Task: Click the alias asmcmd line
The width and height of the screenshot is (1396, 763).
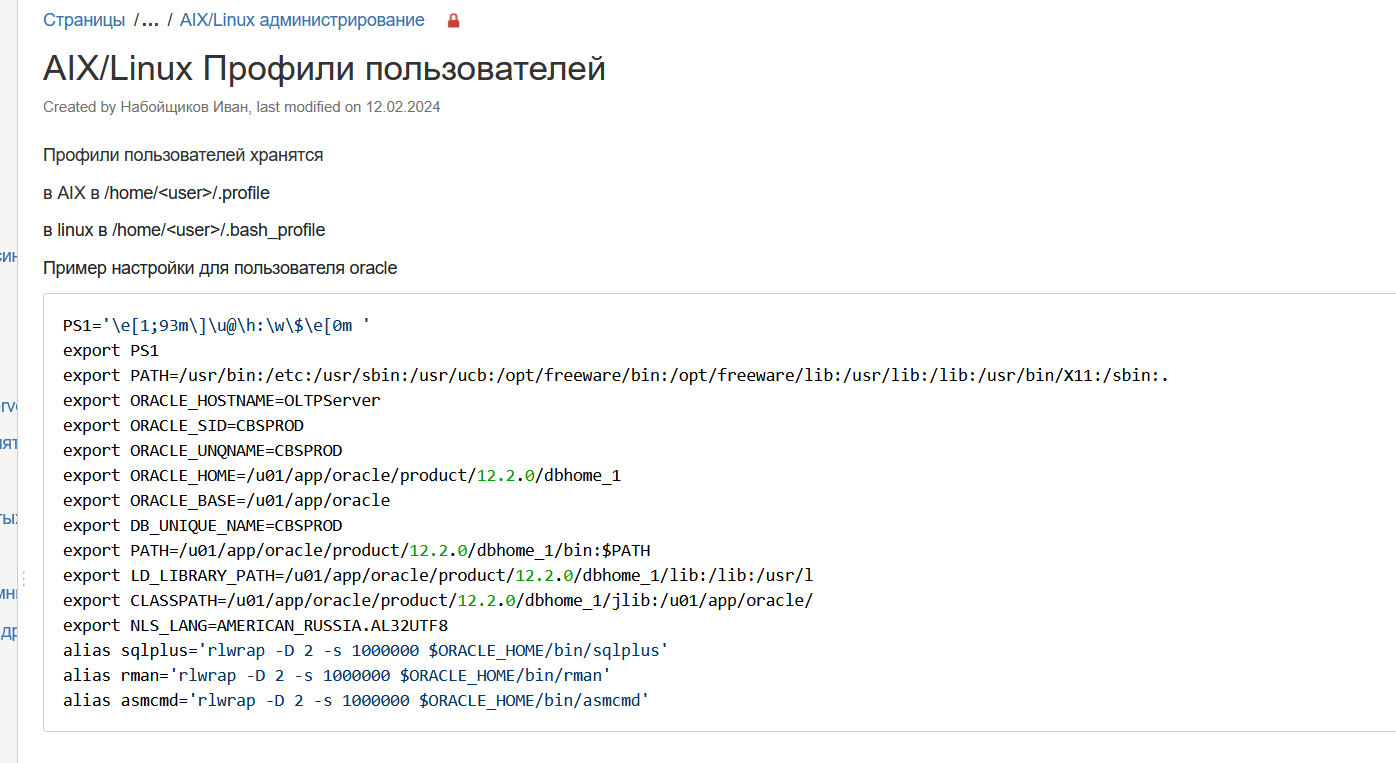Action: pos(356,700)
